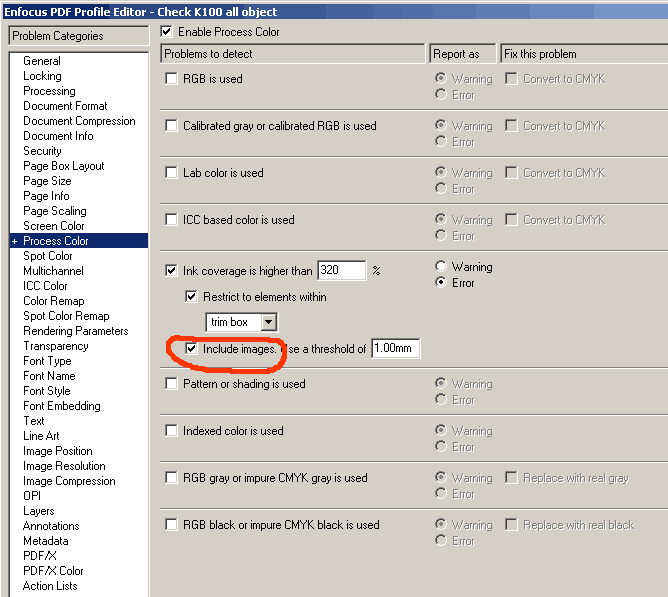Tick RGB gray or impure CMYK gray
668x597 pixels.
click(x=171, y=477)
